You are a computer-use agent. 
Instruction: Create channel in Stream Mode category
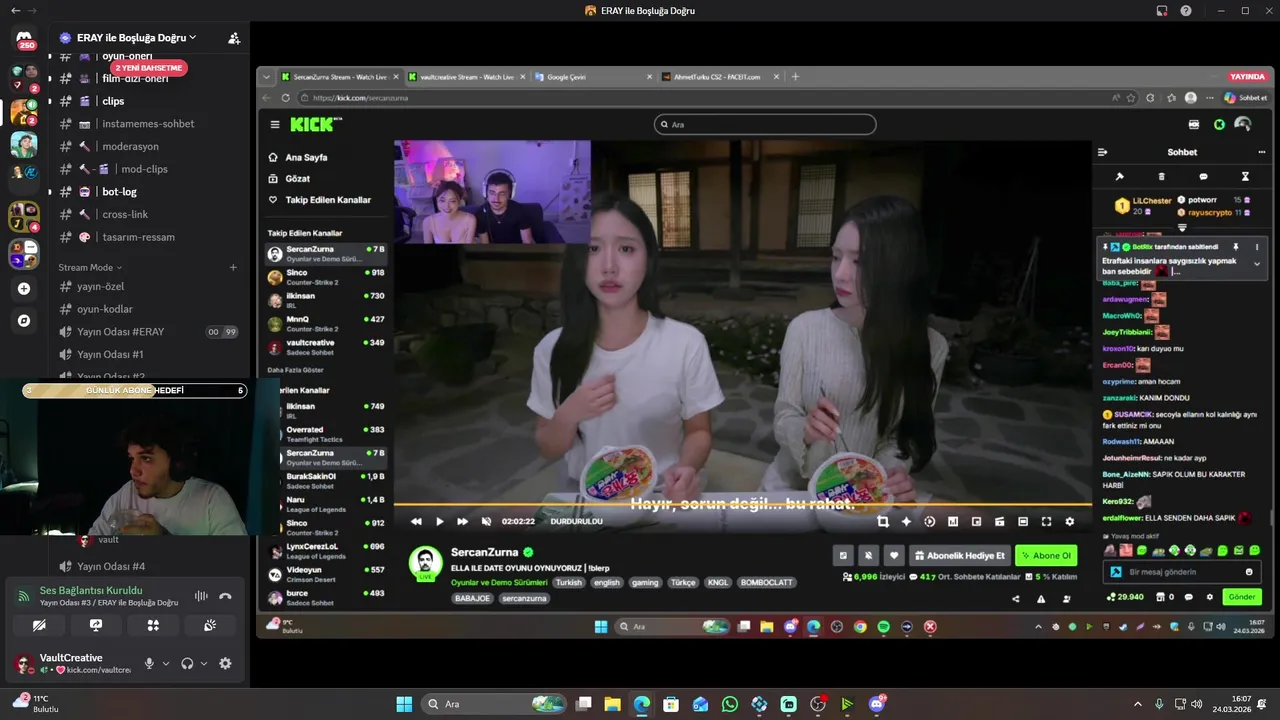233,268
